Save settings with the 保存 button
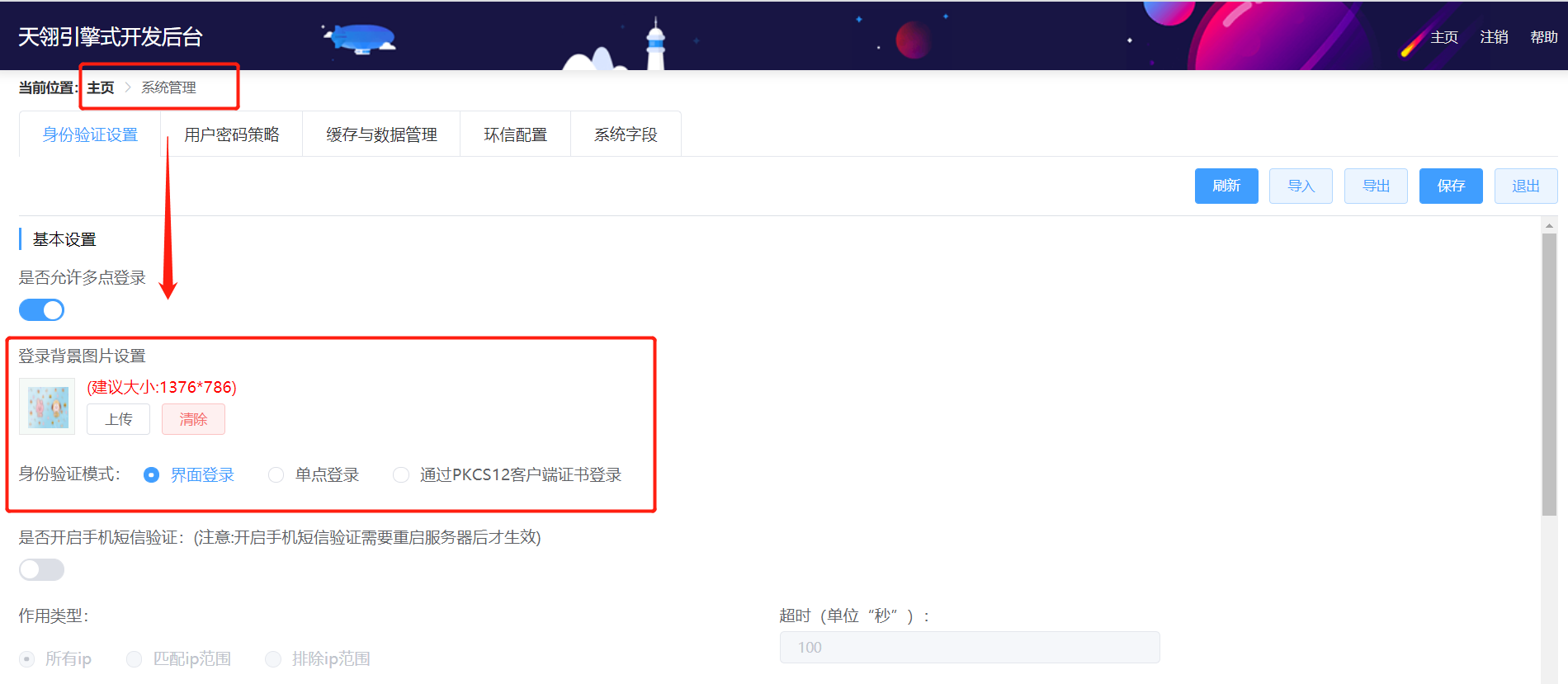This screenshot has height=684, width=1568. [1451, 186]
